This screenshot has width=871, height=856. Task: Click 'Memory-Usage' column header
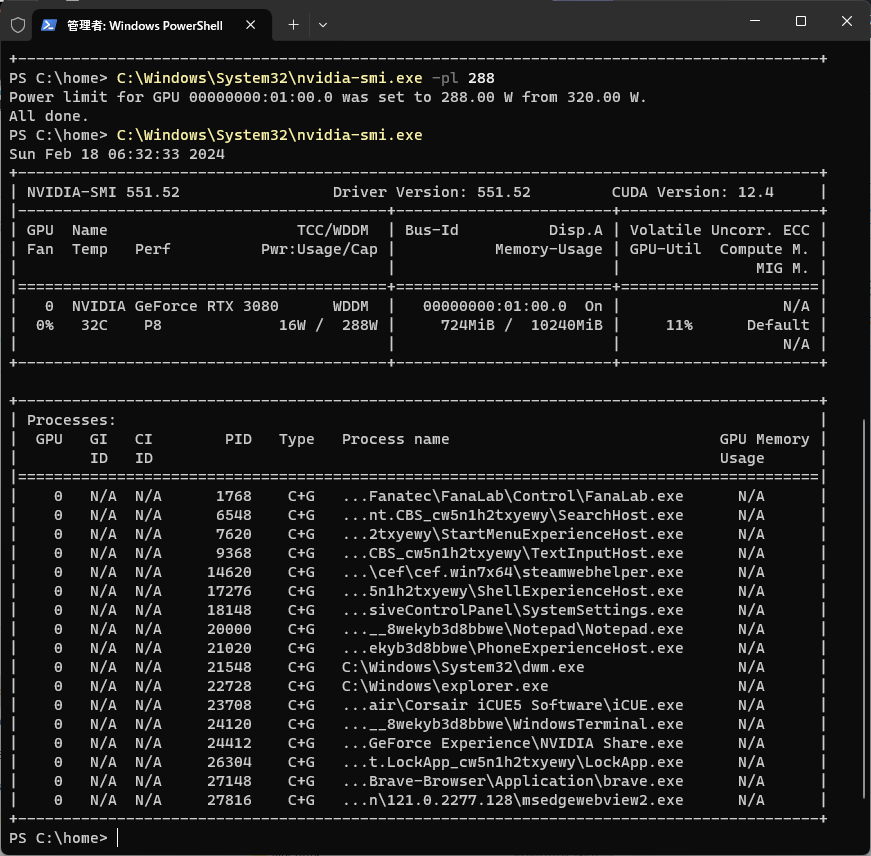point(549,249)
